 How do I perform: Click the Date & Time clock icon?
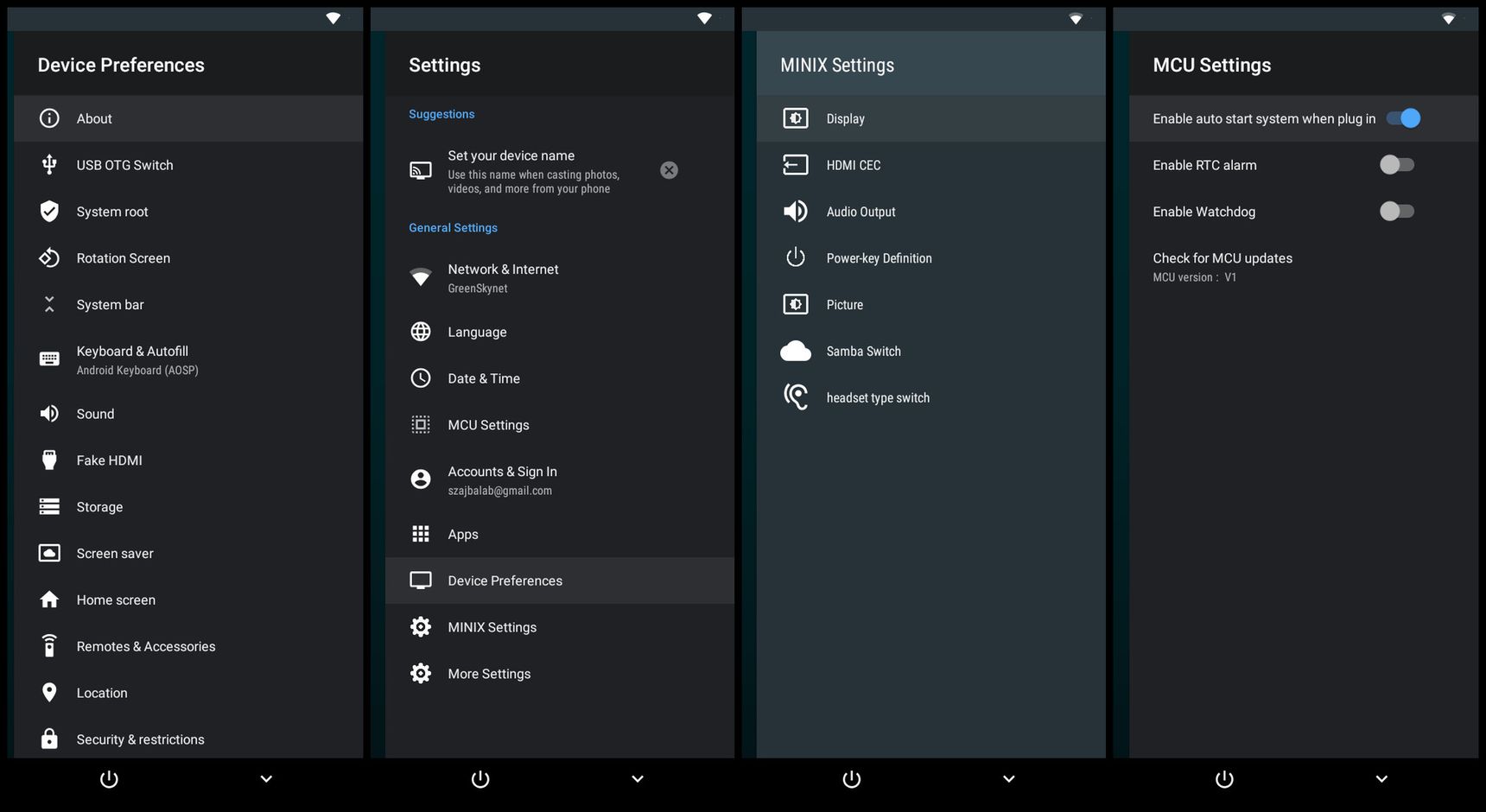click(x=421, y=378)
